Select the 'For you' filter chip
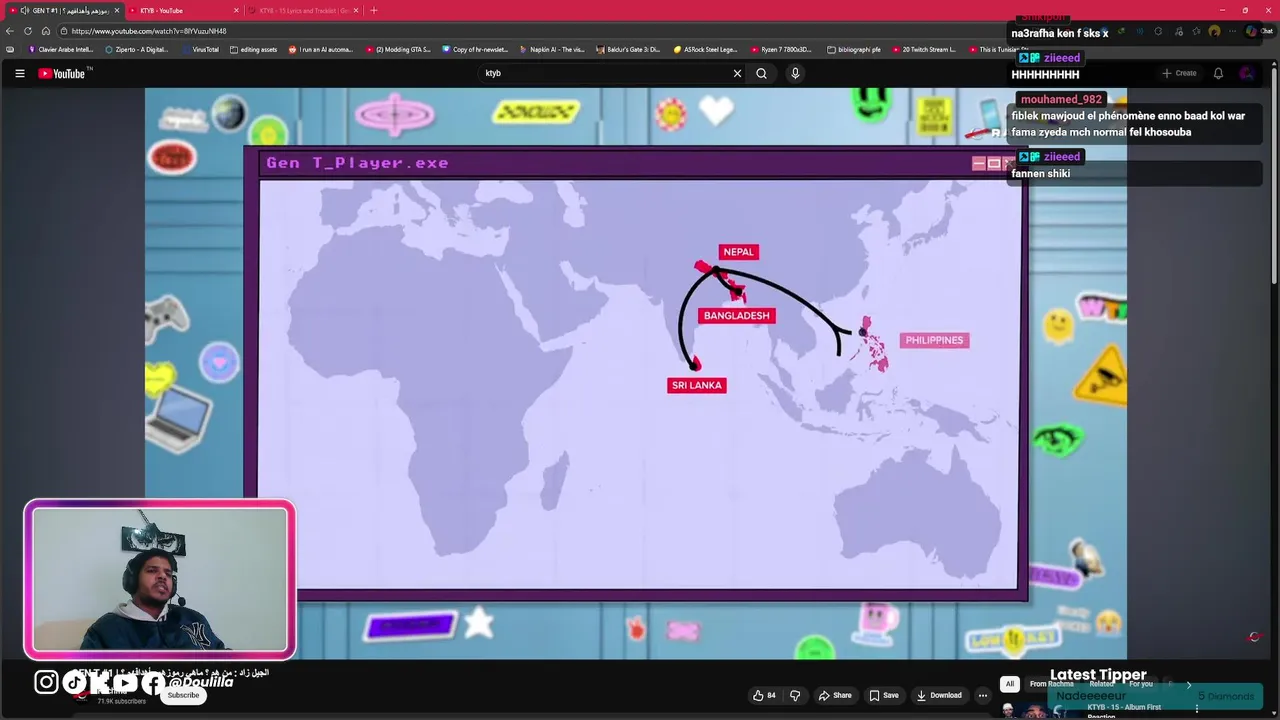Viewport: 1280px width, 720px height. [1141, 684]
